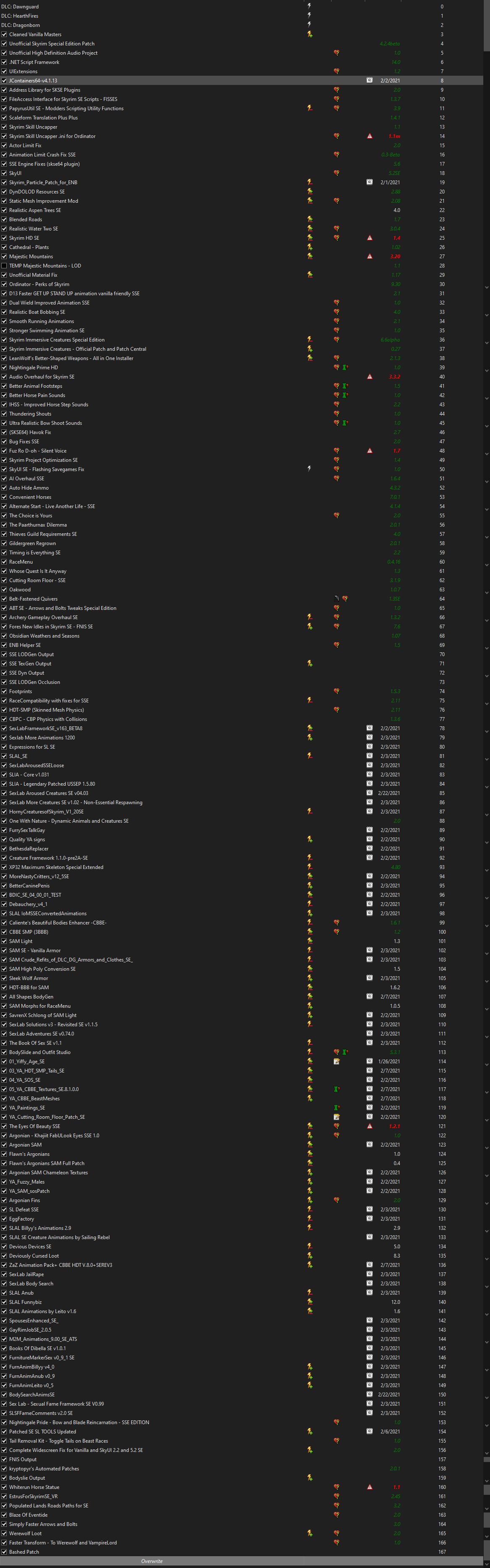The height and width of the screenshot is (1568, 490).
Task: Click the conflict lightning icon for DLC: Dawnguard
Action: pyautogui.click(x=309, y=6)
